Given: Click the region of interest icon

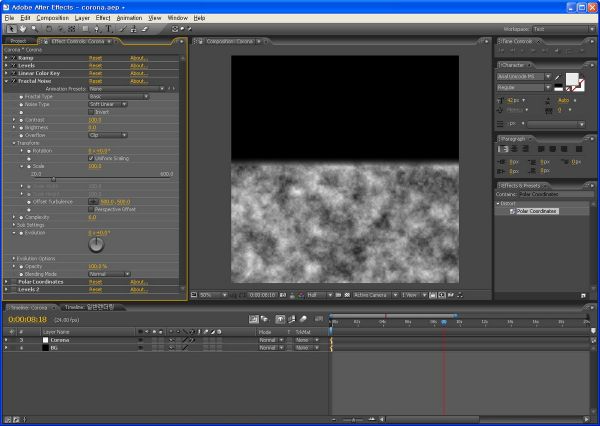Looking at the screenshot, I should pyautogui.click(x=339, y=295).
